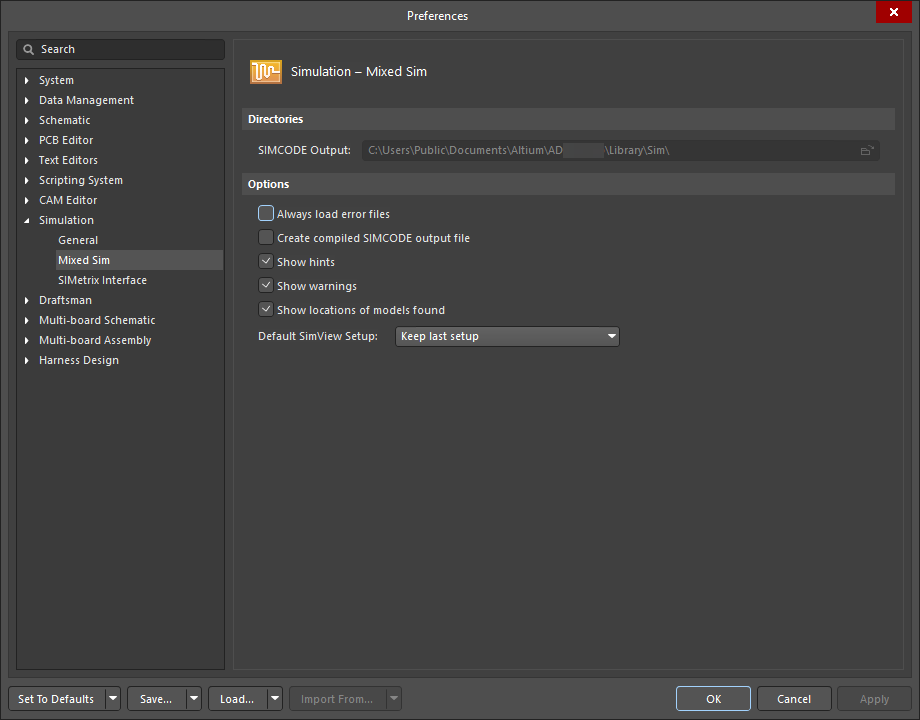Open the Default SimView Setup combo box
Viewport: 920px width, 720px height.
pyautogui.click(x=611, y=336)
